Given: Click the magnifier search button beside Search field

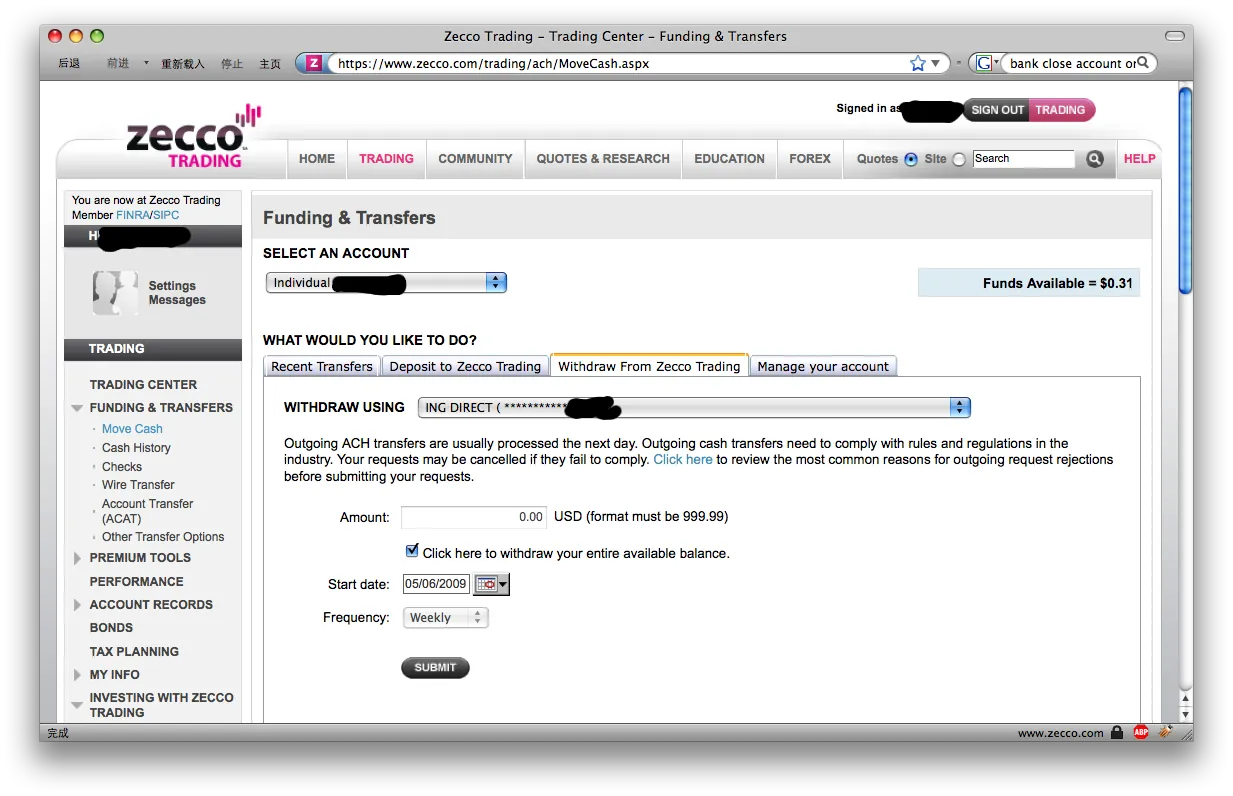Looking at the screenshot, I should [x=1095, y=159].
